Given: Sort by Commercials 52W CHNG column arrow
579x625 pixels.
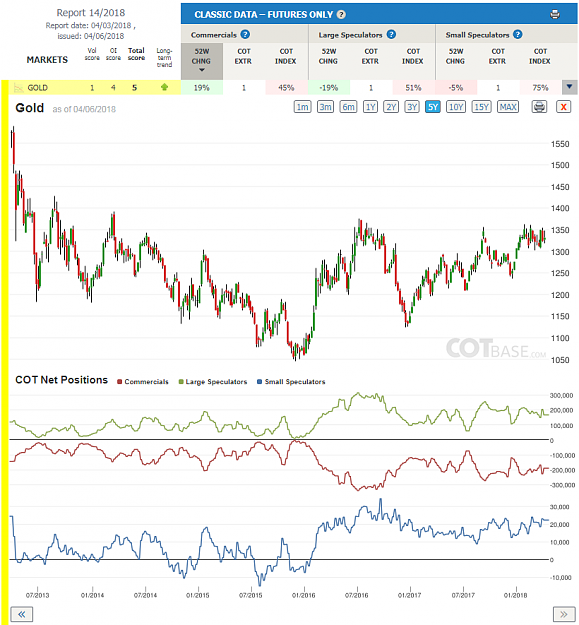Looking at the screenshot, I should click(202, 70).
